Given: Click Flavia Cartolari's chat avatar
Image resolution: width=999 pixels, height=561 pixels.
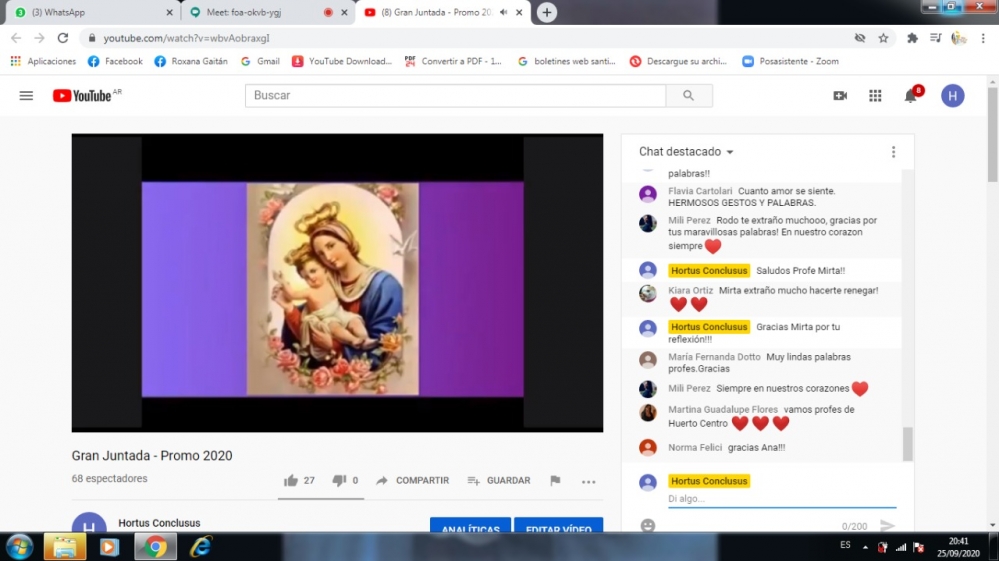Looking at the screenshot, I should (x=648, y=194).
